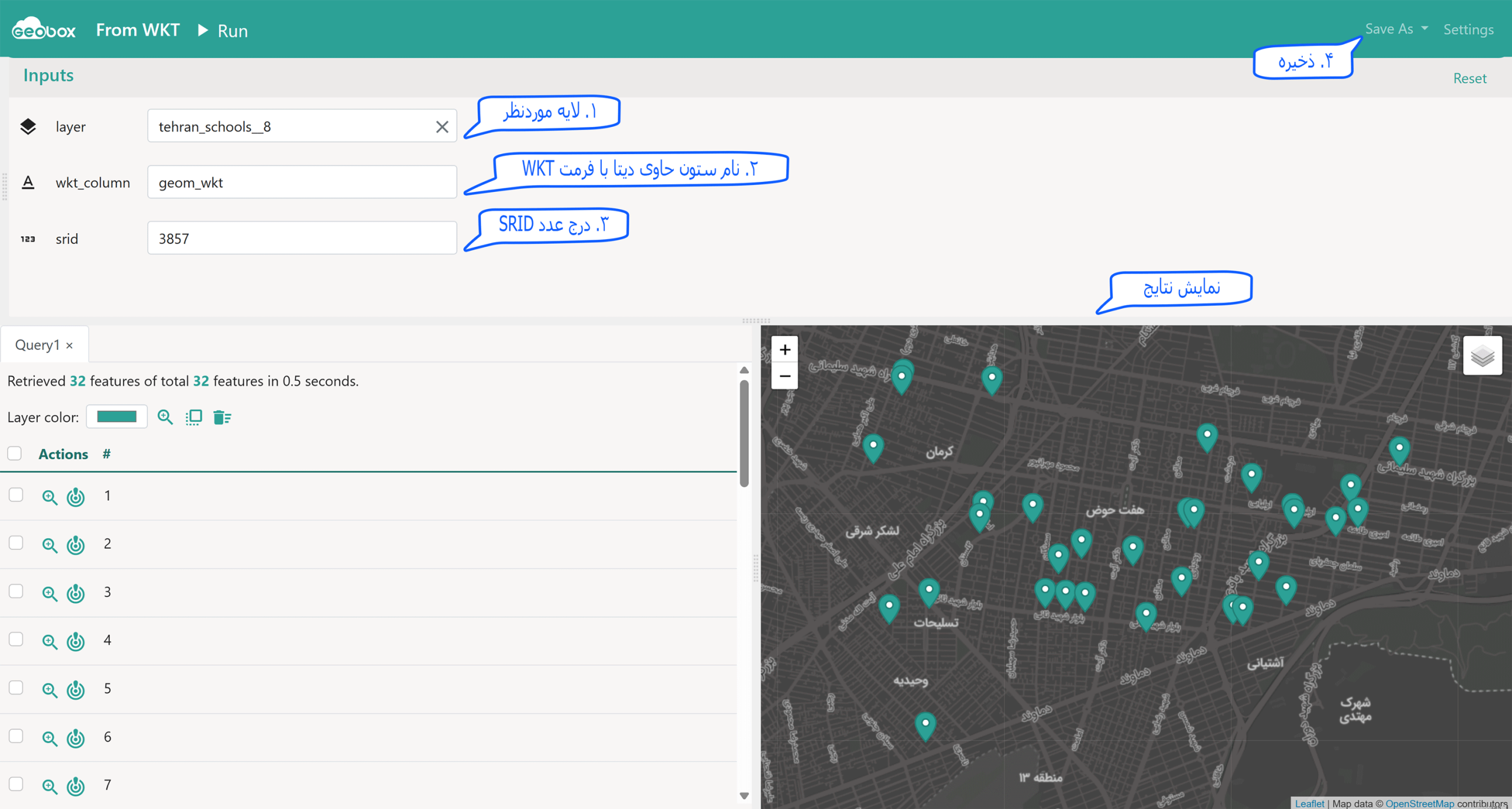The image size is (1512, 809).
Task: Click the flash feature icon in row 2
Action: pos(76,544)
